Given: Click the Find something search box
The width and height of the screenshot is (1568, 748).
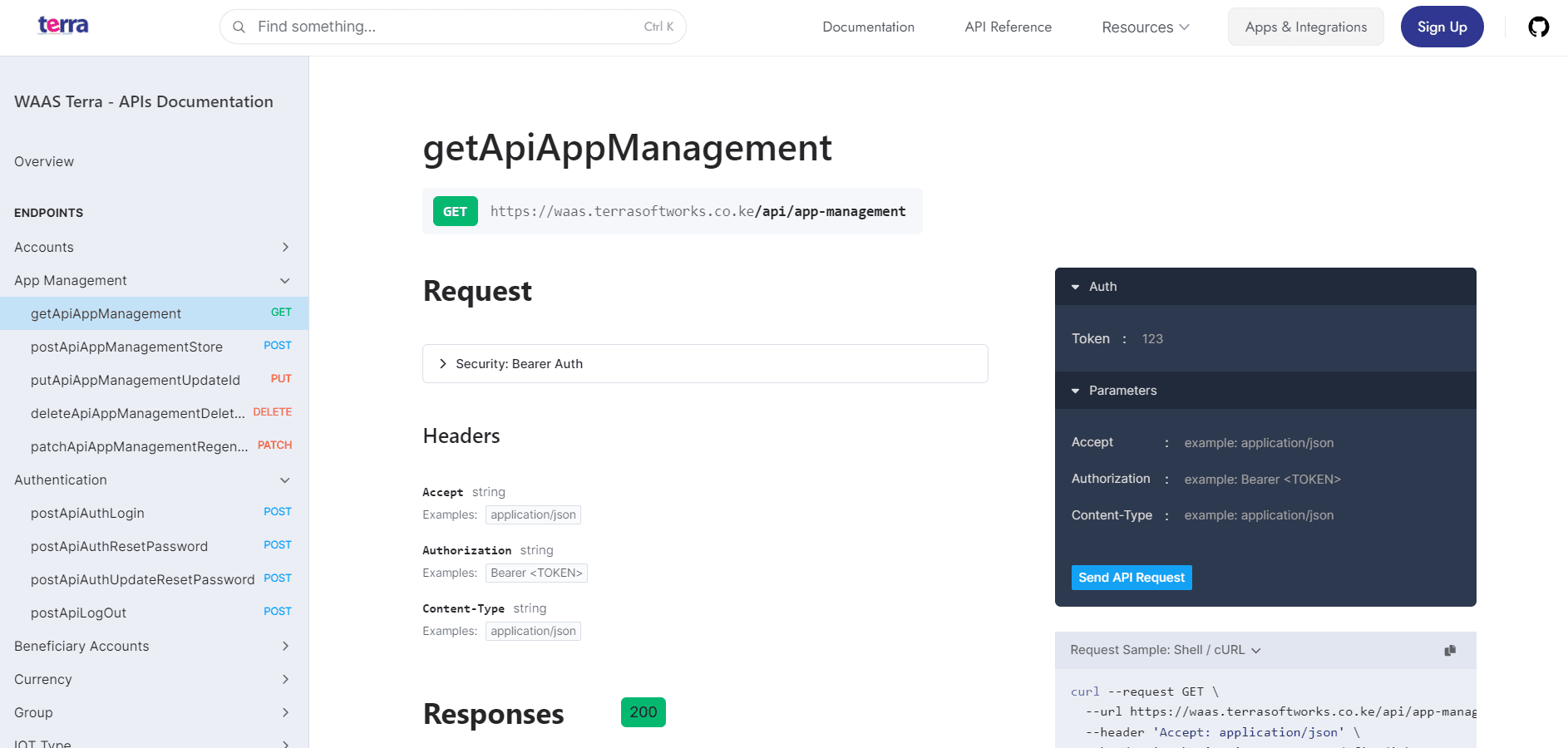Looking at the screenshot, I should coord(449,27).
